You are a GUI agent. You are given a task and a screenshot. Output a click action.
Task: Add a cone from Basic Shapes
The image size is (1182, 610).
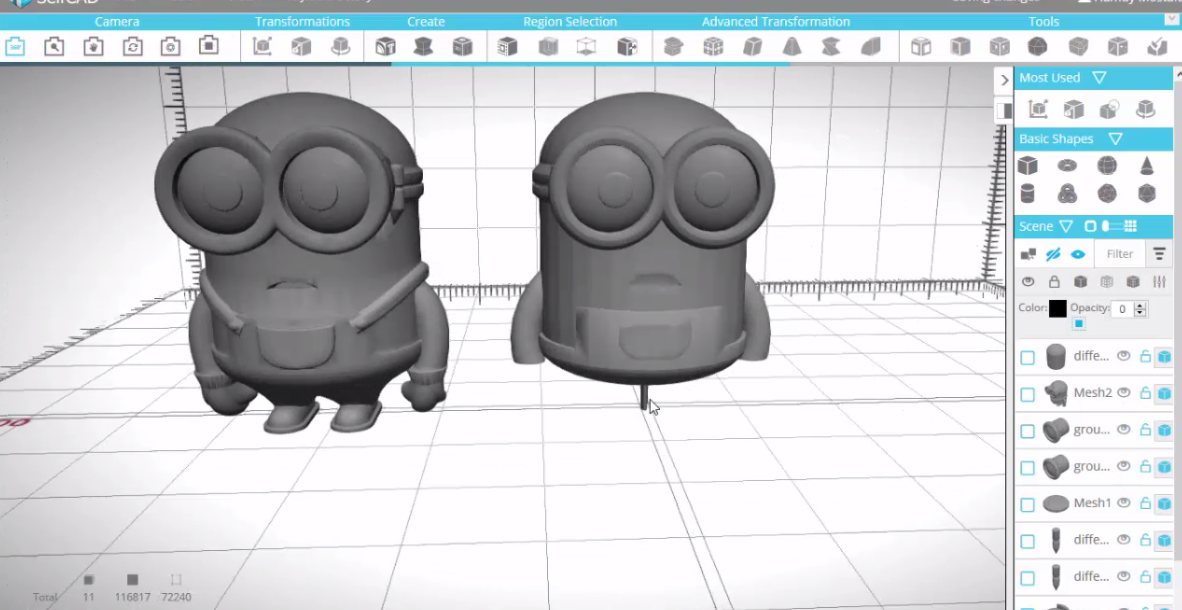1147,165
